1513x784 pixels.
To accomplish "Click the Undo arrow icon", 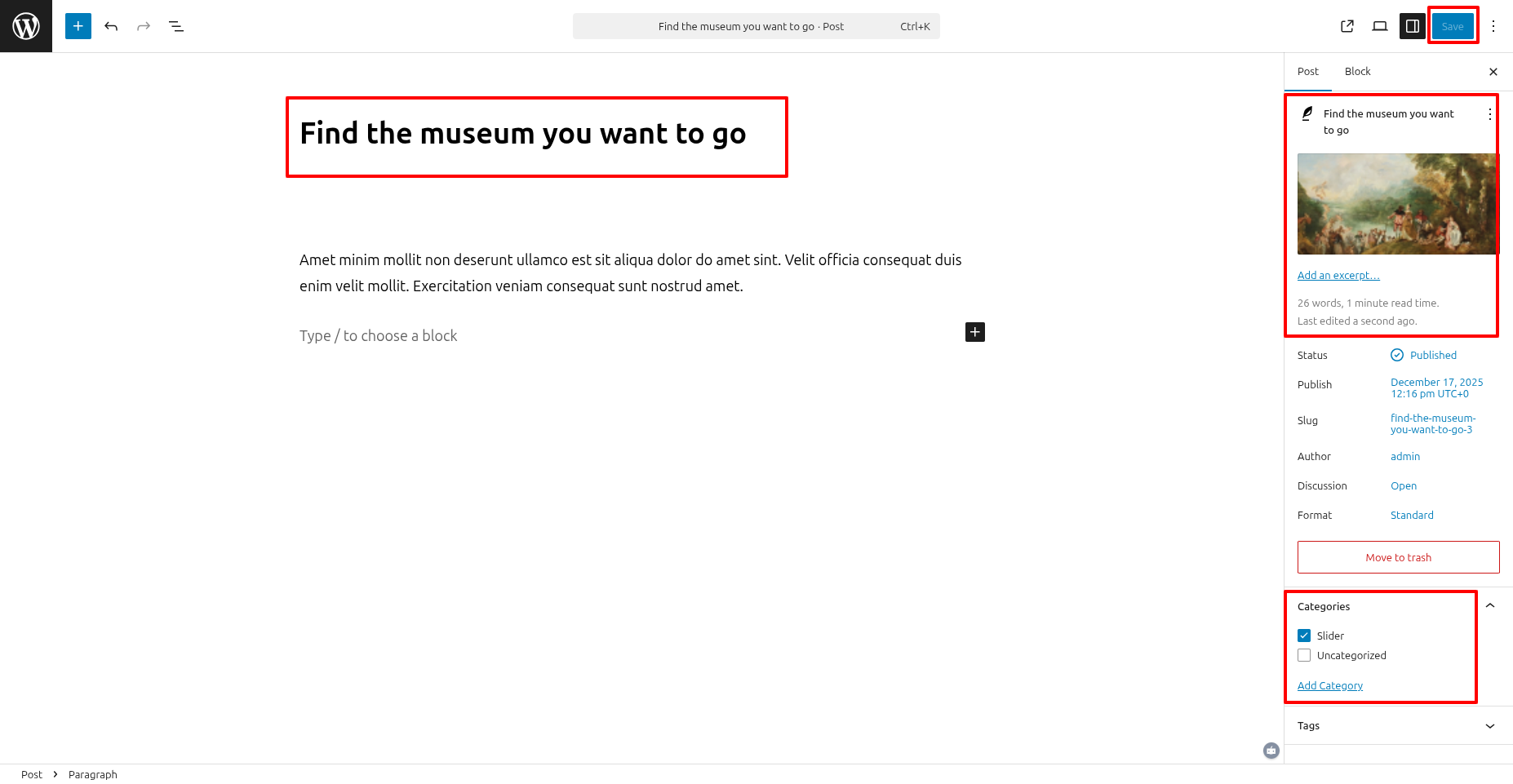I will coord(111,26).
